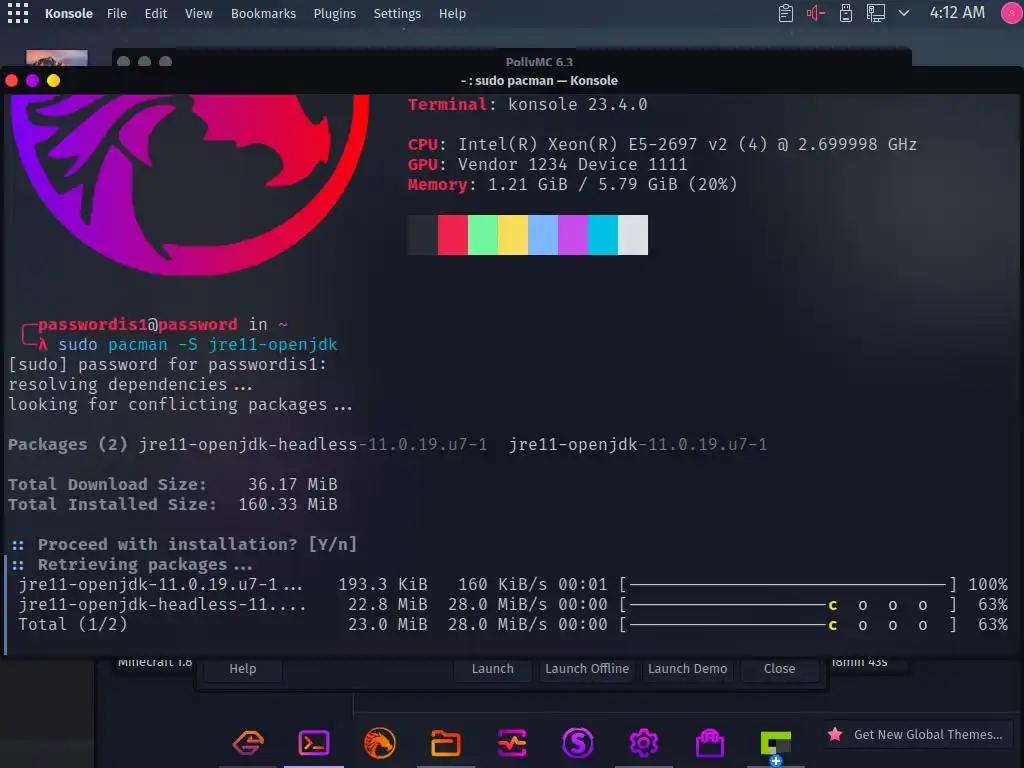
Task: Open the removable USB device tray icon
Action: click(x=846, y=13)
